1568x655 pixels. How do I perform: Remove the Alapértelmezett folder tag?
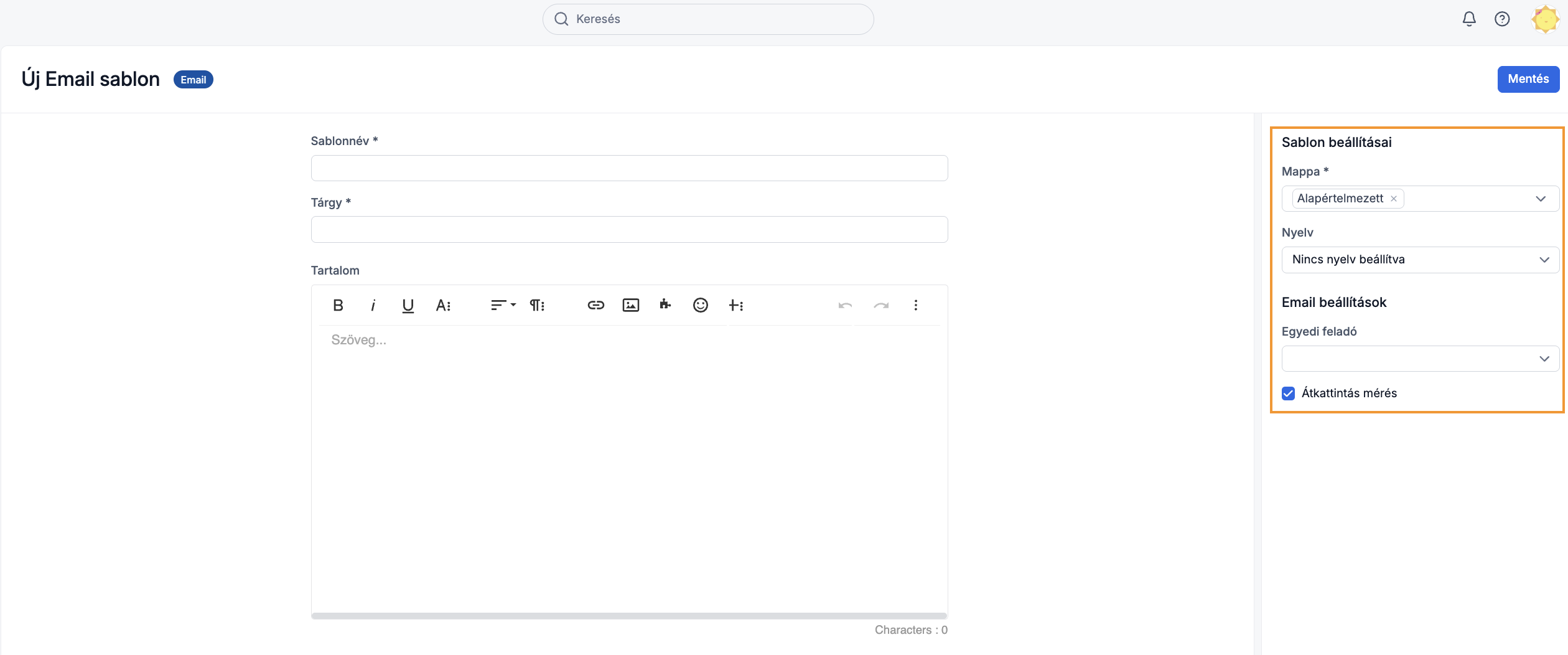[1394, 199]
